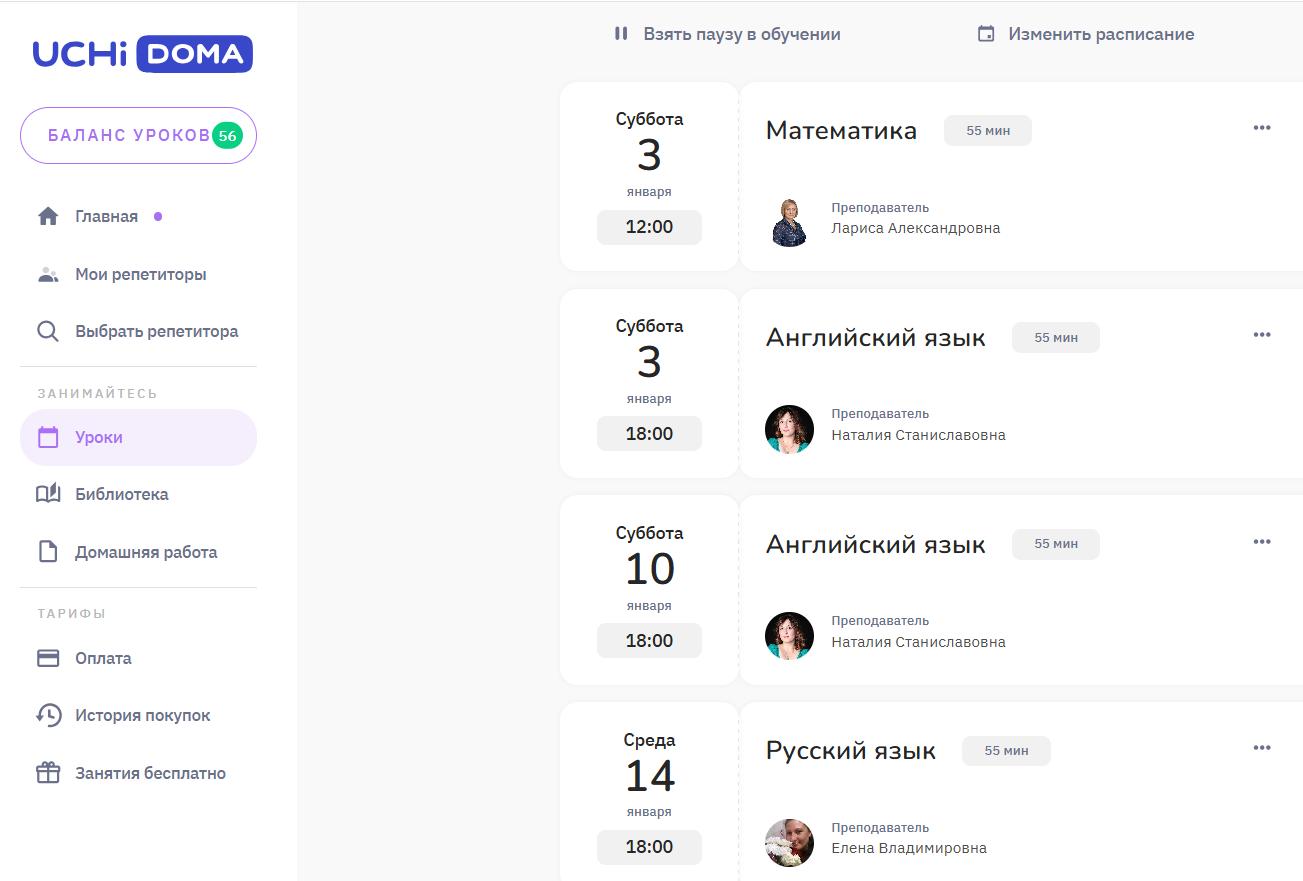Open the lesson balance button
The height and width of the screenshot is (881, 1303).
(138, 135)
